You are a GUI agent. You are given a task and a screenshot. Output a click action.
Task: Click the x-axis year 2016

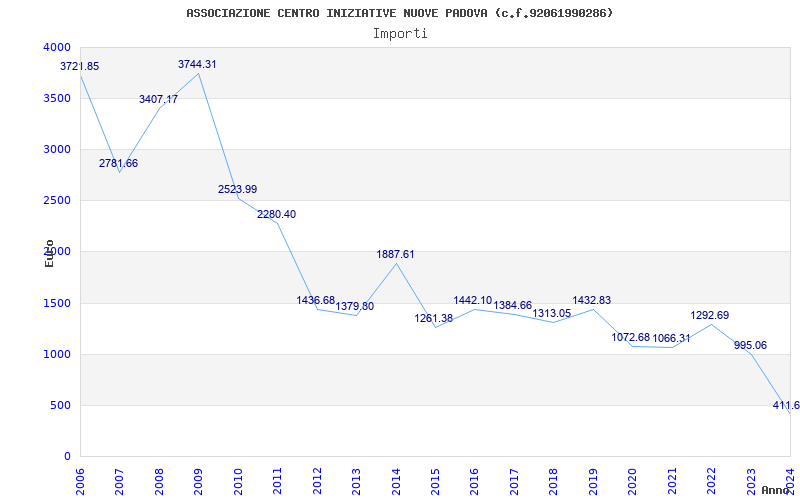(474, 482)
